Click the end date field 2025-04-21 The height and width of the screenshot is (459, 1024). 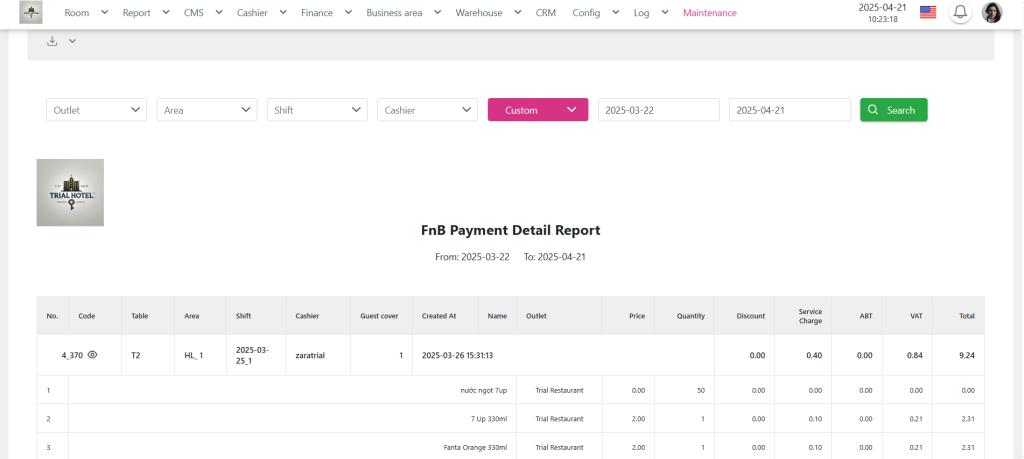pyautogui.click(x=789, y=110)
